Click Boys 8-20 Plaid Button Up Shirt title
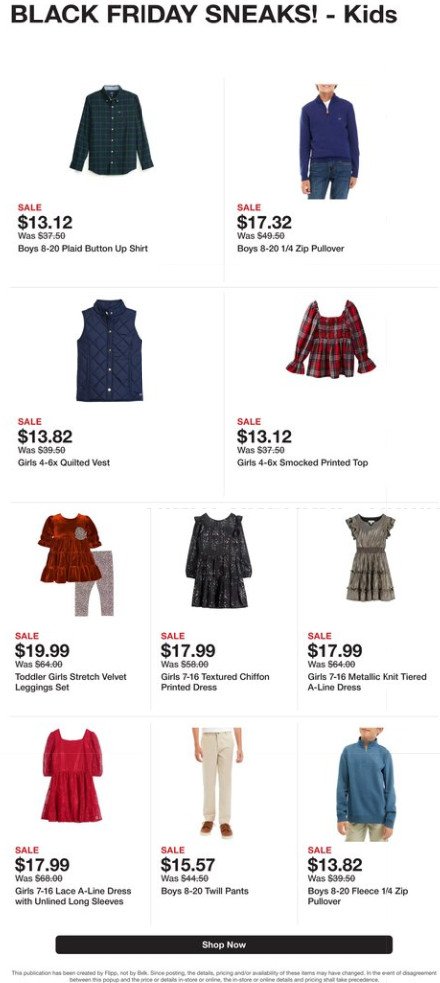Viewport: 440px width, 983px height. (83, 249)
